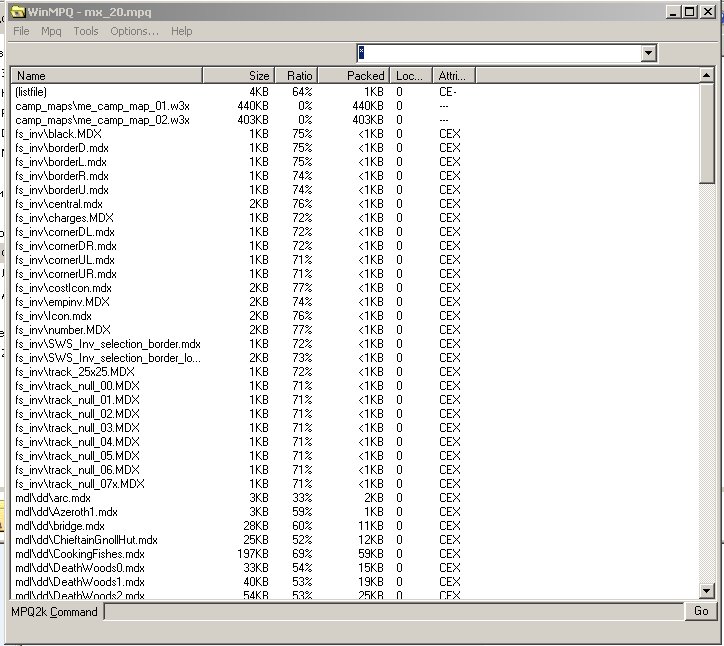Select fs_inv\track_null_01.MDX file
This screenshot has width=724, height=646.
(77, 399)
